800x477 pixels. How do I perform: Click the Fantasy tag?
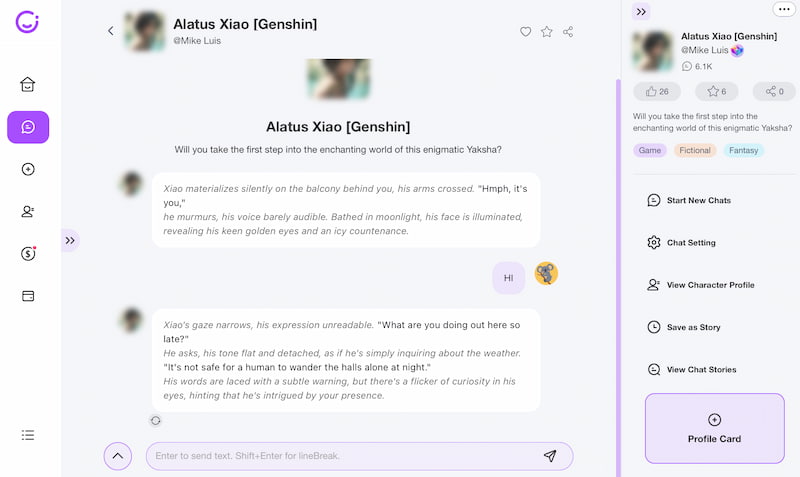pyautogui.click(x=743, y=151)
